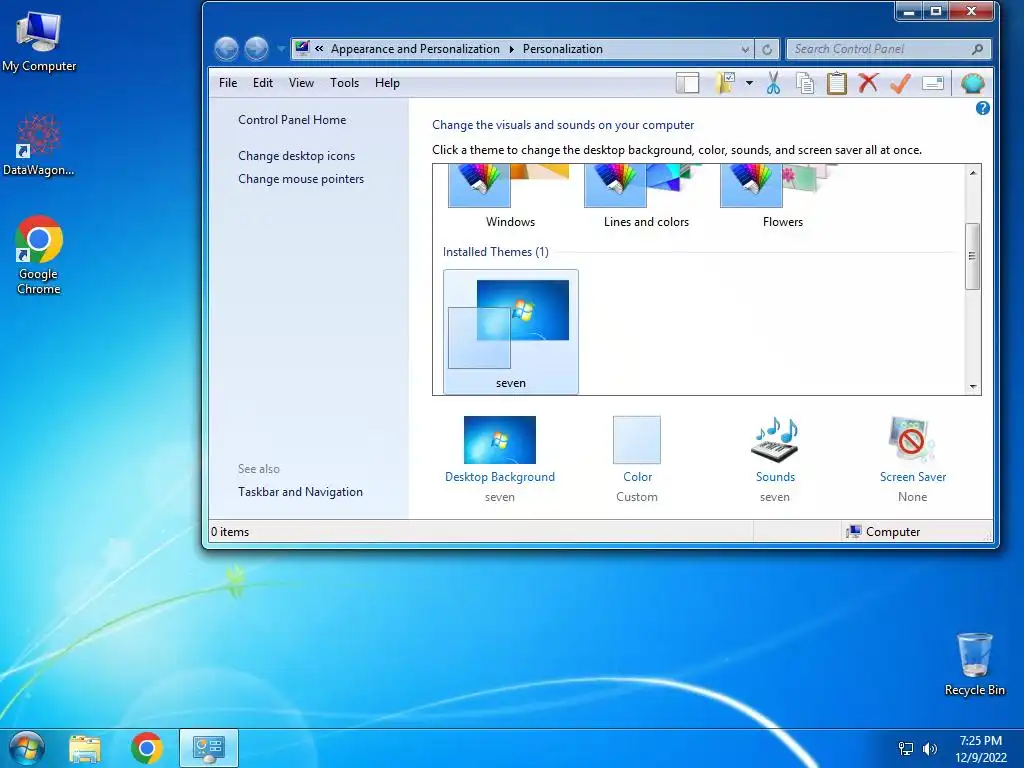1024x768 pixels.
Task: Open Change mouse pointers link
Action: tap(301, 179)
